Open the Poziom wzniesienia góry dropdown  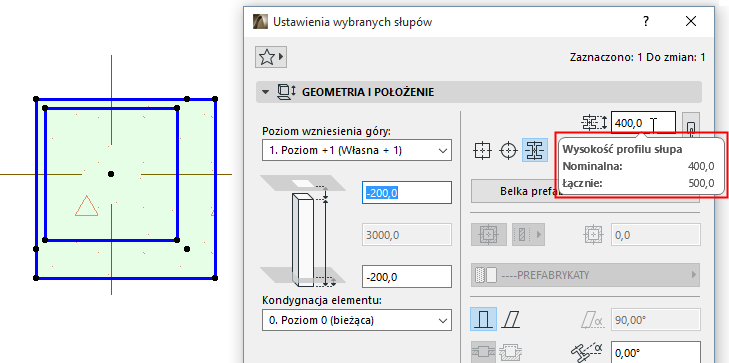click(357, 151)
